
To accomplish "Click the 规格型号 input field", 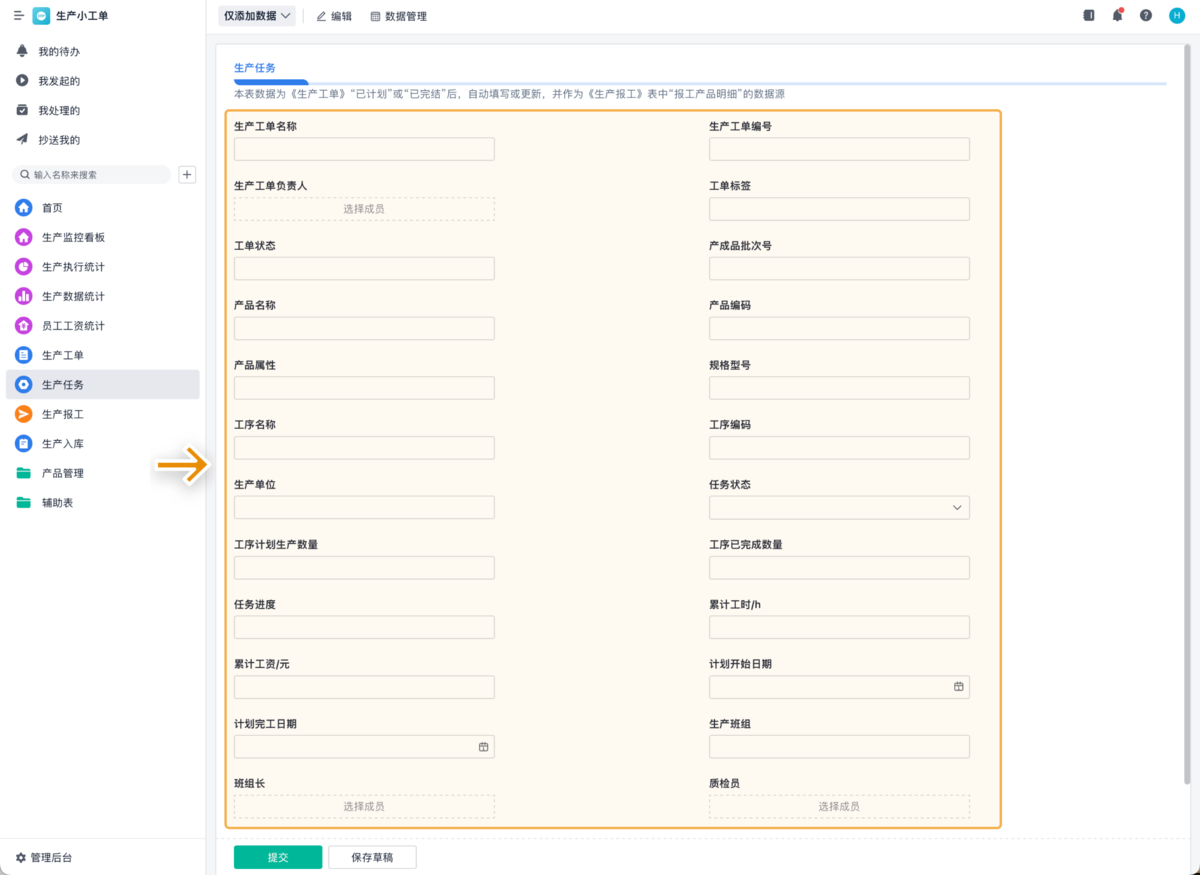I will [x=839, y=388].
